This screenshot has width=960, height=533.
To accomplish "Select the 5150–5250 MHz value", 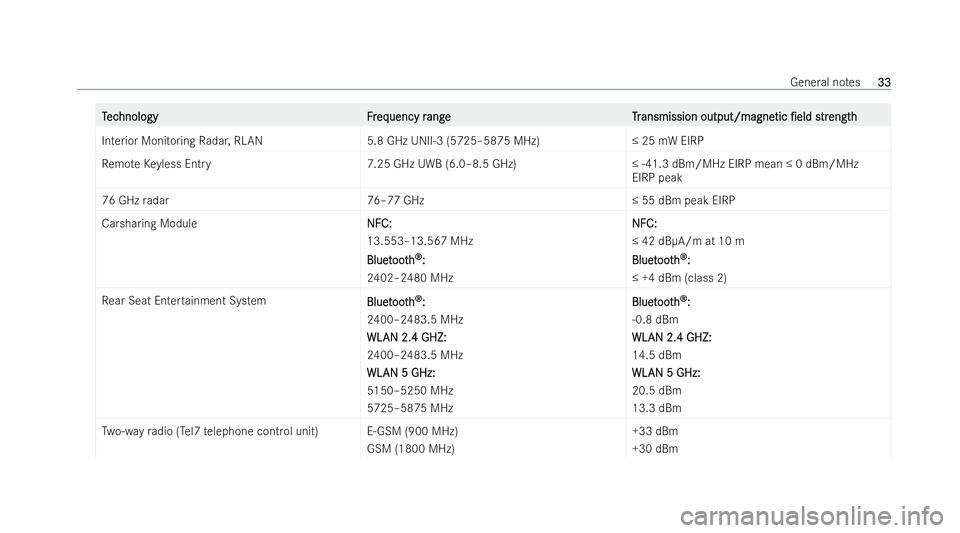I will 410,390.
